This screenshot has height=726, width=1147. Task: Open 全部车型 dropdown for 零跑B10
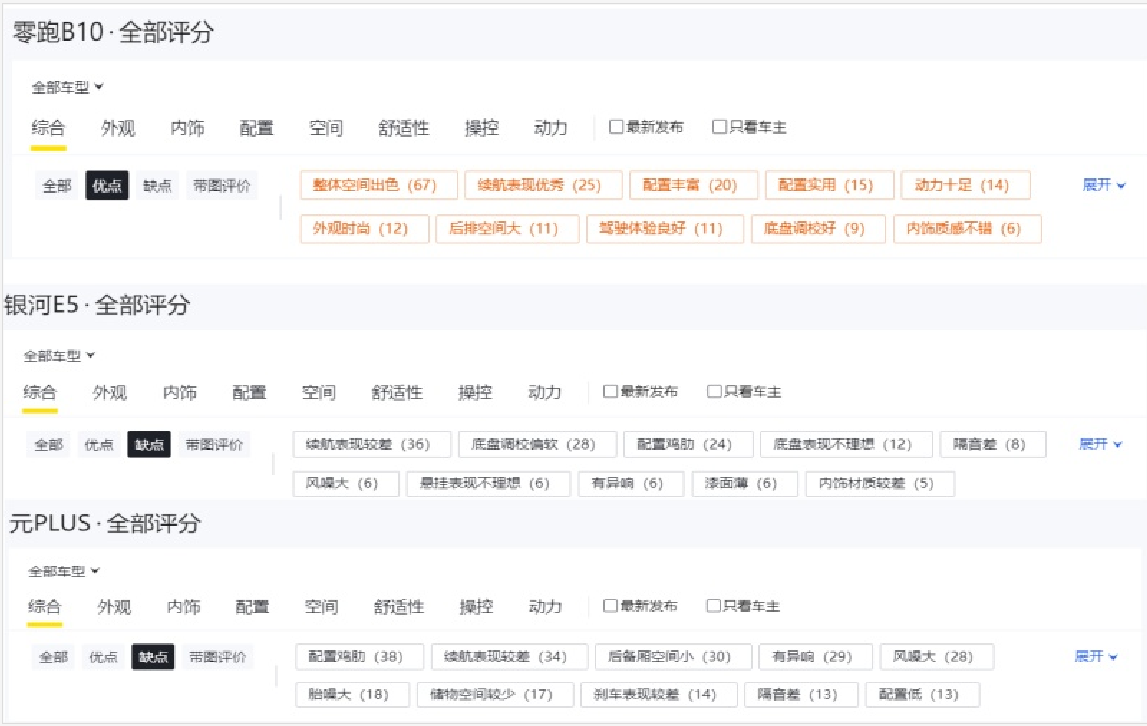[67, 87]
